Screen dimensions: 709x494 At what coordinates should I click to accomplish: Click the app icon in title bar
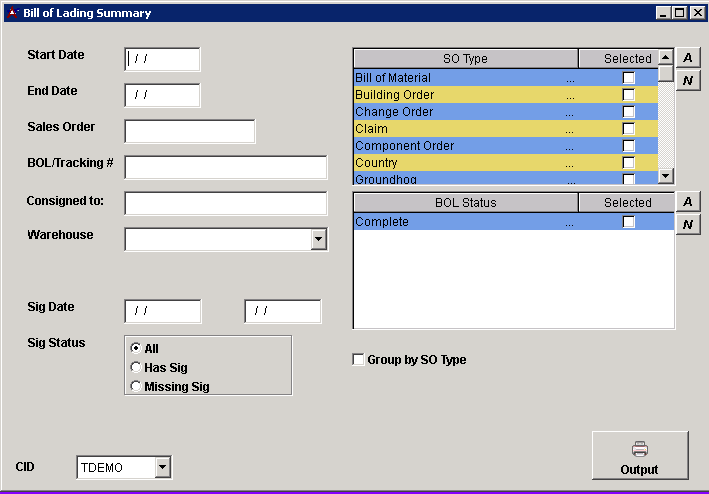(12, 13)
